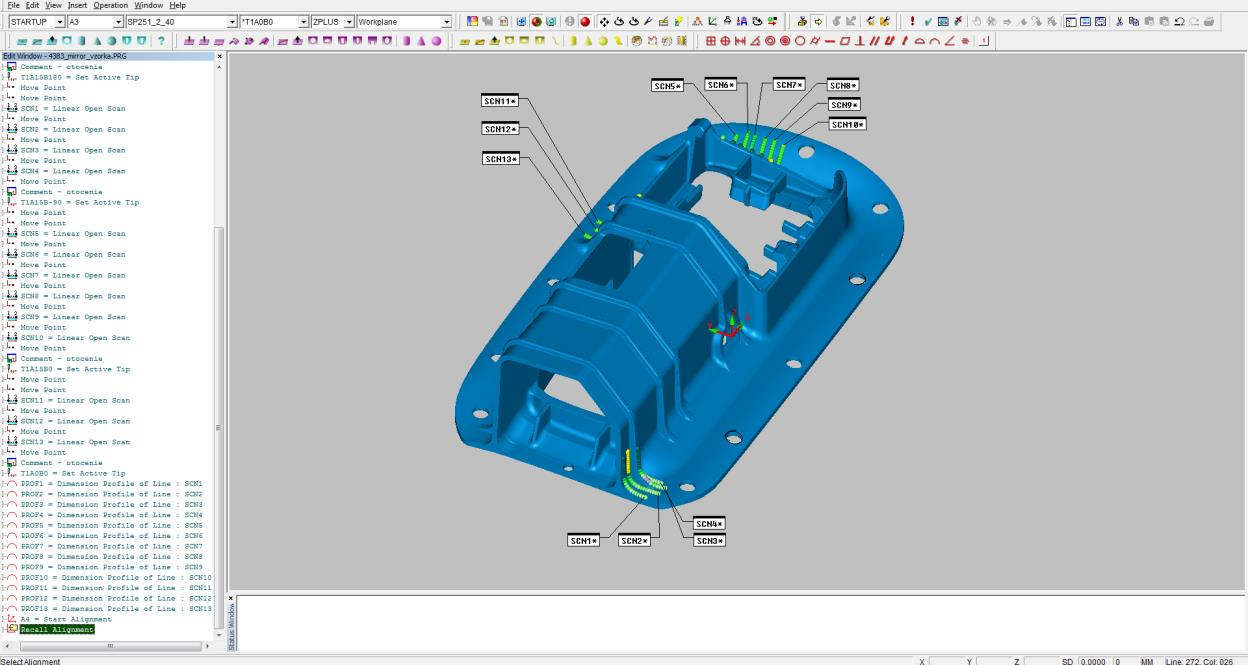
Task: Select the True Position dimension icon
Action: click(725, 41)
